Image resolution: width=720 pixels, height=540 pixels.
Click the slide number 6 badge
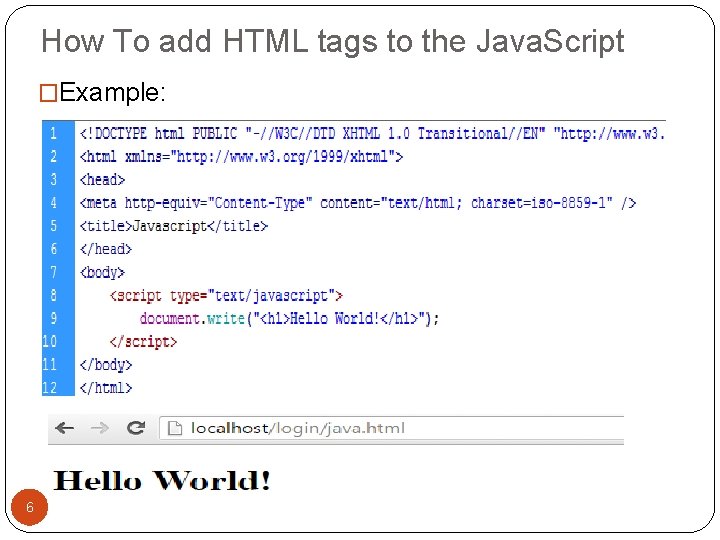[x=29, y=507]
